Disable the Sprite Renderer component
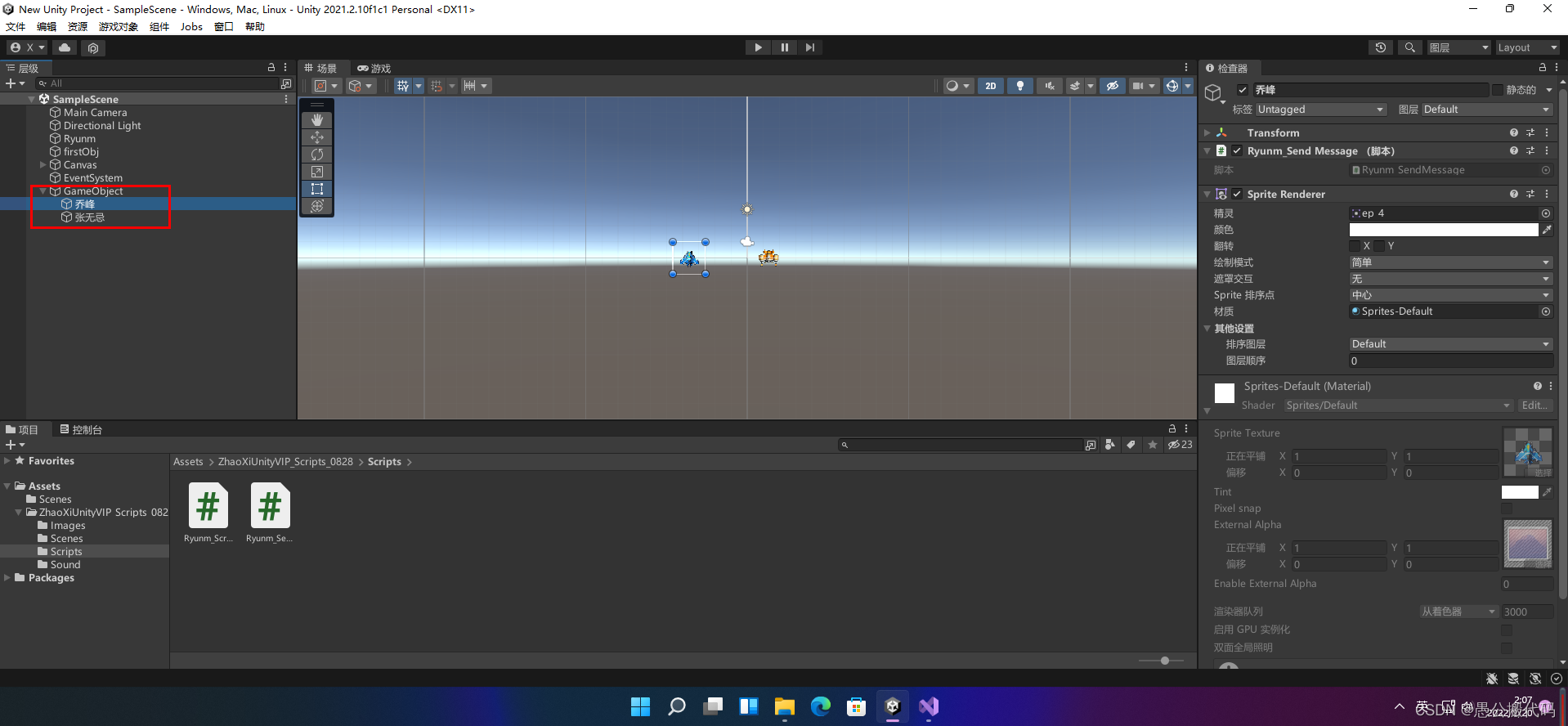This screenshot has height=726, width=1568. 1237,195
